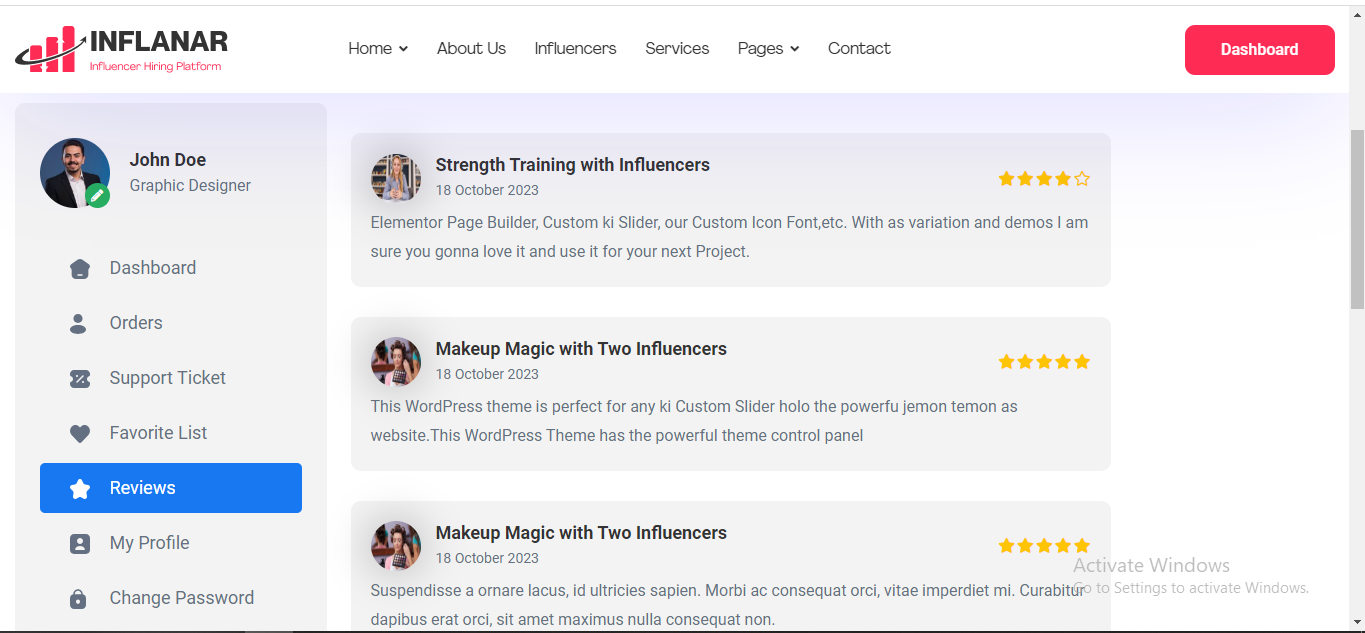This screenshot has height=633, width=1365.
Task: Open the About Us page
Action: [471, 49]
